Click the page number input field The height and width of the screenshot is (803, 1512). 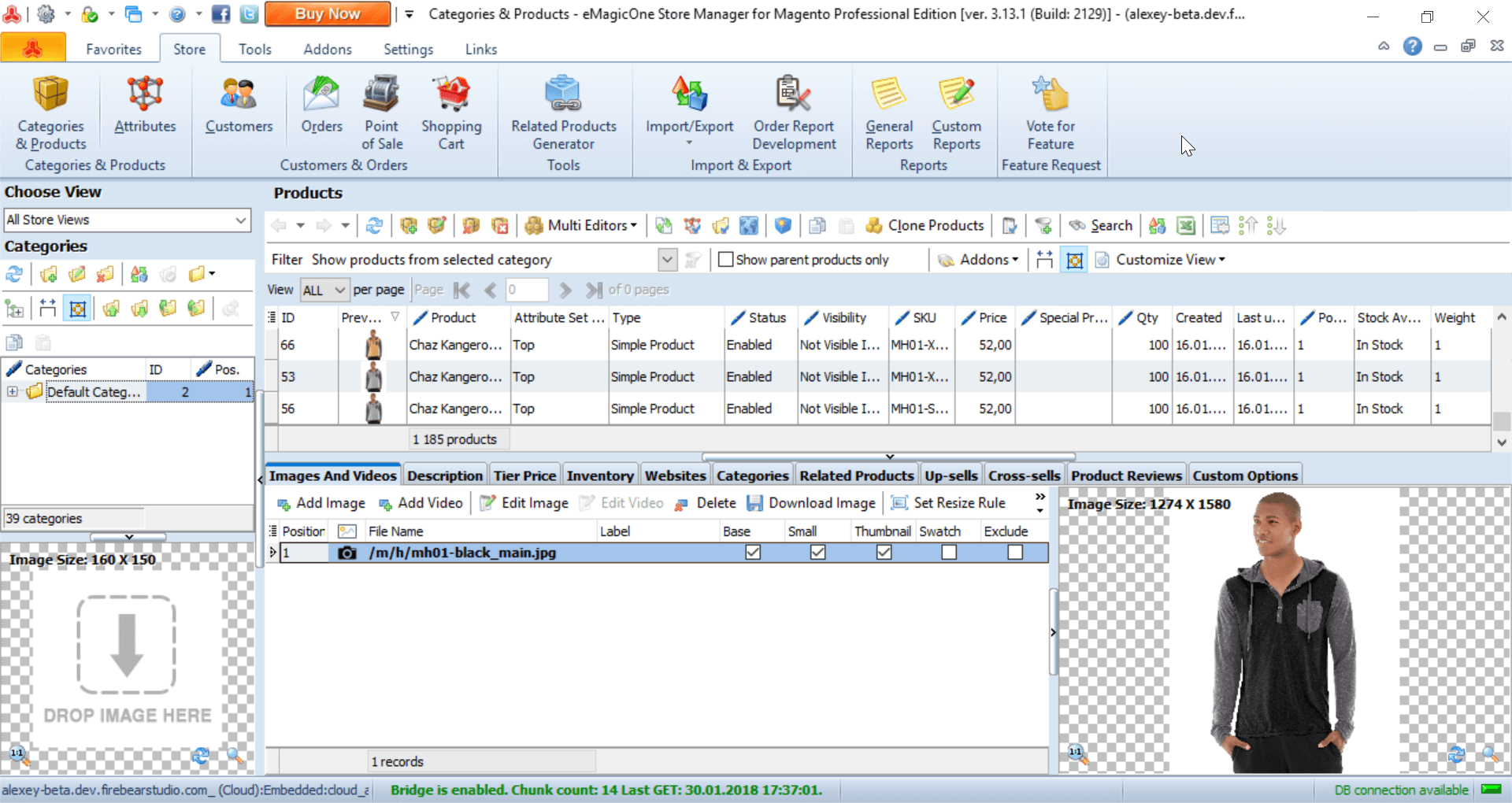pyautogui.click(x=526, y=290)
